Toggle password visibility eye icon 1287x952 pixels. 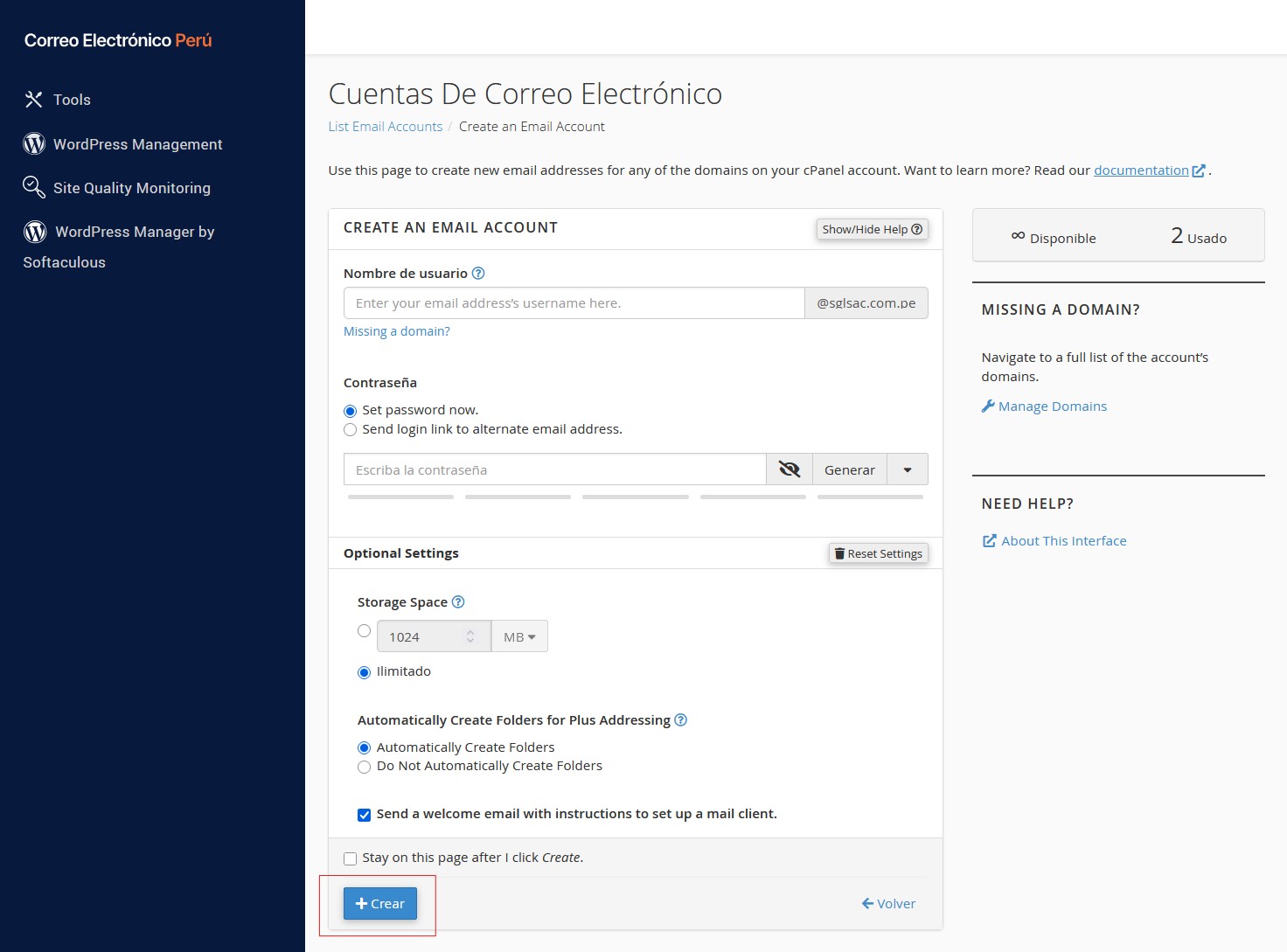click(x=789, y=469)
